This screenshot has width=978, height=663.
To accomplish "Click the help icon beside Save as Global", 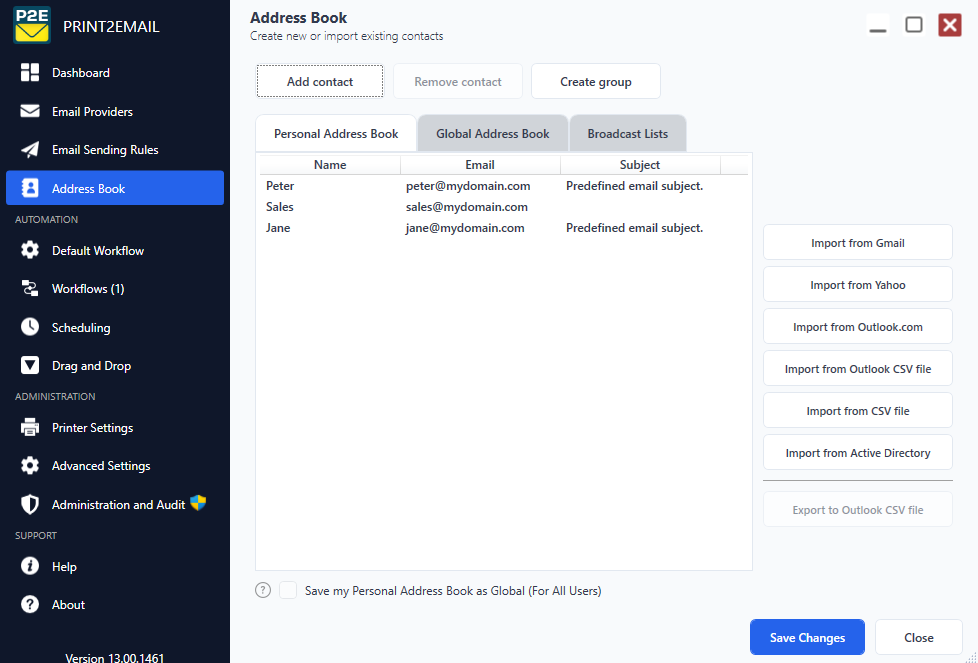I will click(263, 590).
